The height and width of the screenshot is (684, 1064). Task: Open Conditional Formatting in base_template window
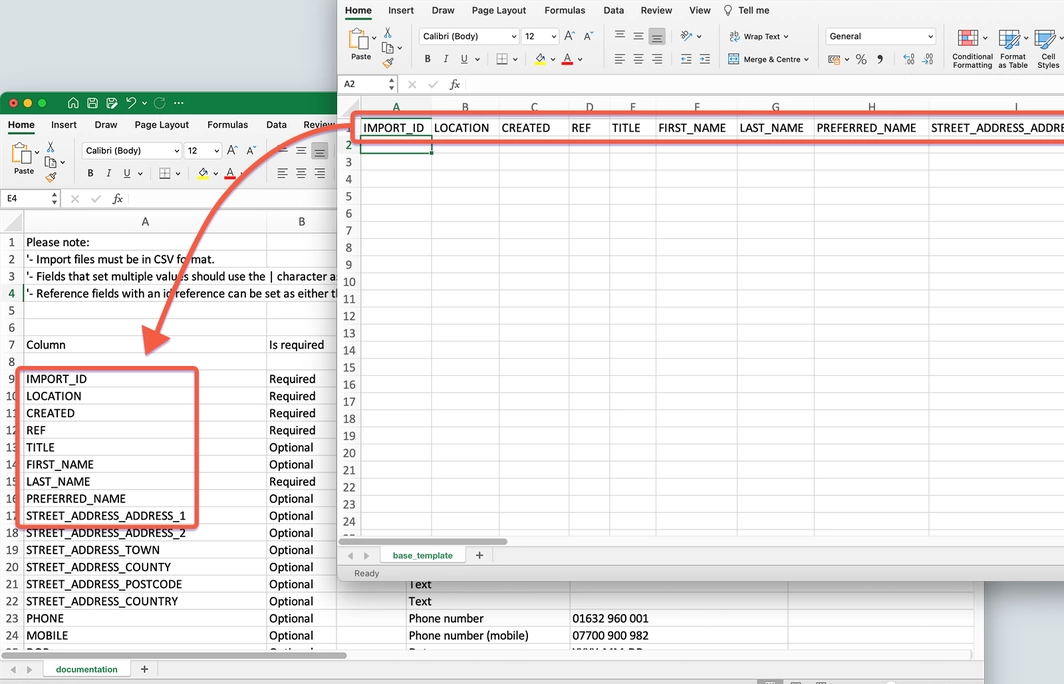click(x=972, y=48)
